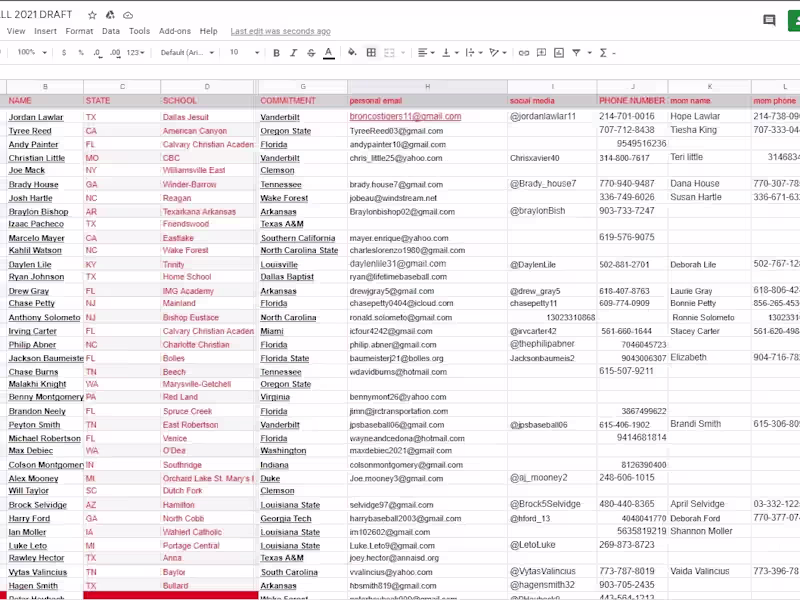Open the Data menu
Image resolution: width=800 pixels, height=600 pixels.
point(111,31)
